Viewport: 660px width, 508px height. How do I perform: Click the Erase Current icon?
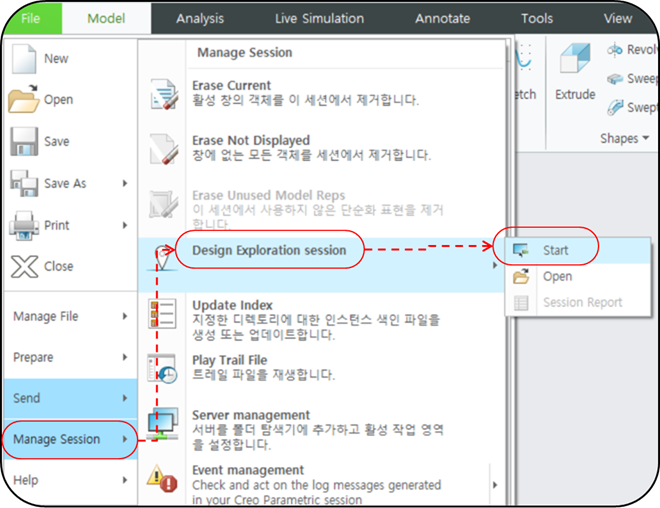pos(163,94)
